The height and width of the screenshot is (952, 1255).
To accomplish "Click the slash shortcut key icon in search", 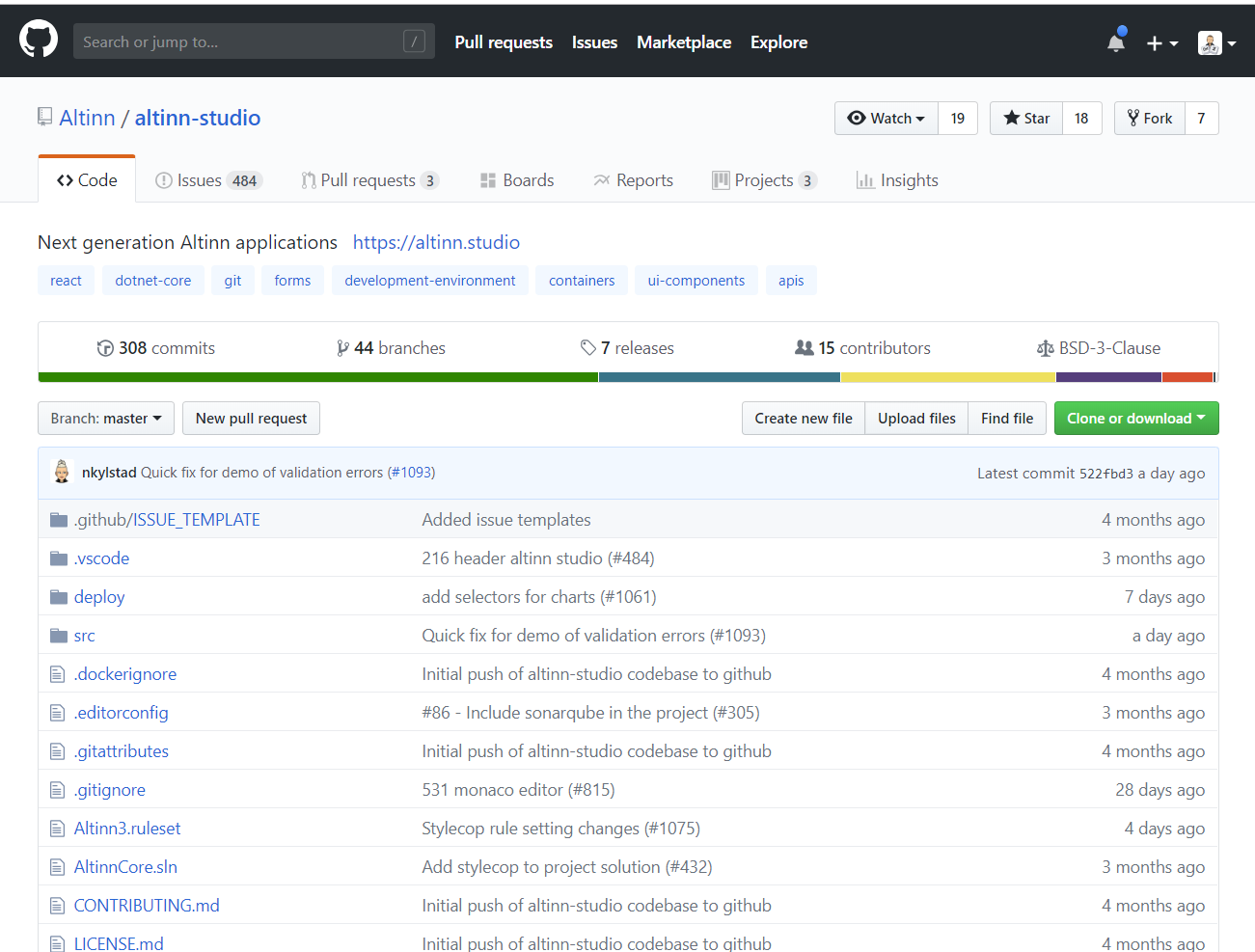I will 414,41.
